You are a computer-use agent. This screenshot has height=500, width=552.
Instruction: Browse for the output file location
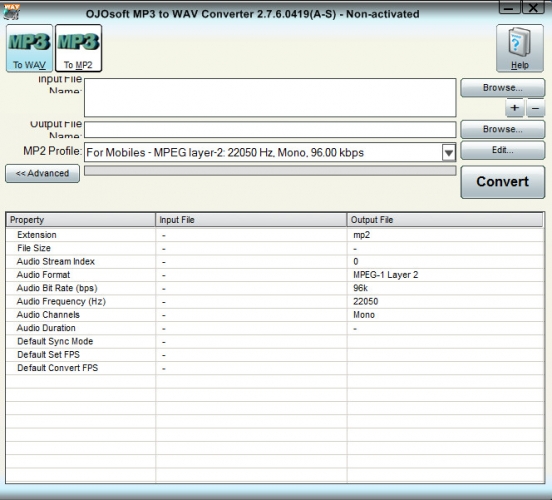click(502, 129)
